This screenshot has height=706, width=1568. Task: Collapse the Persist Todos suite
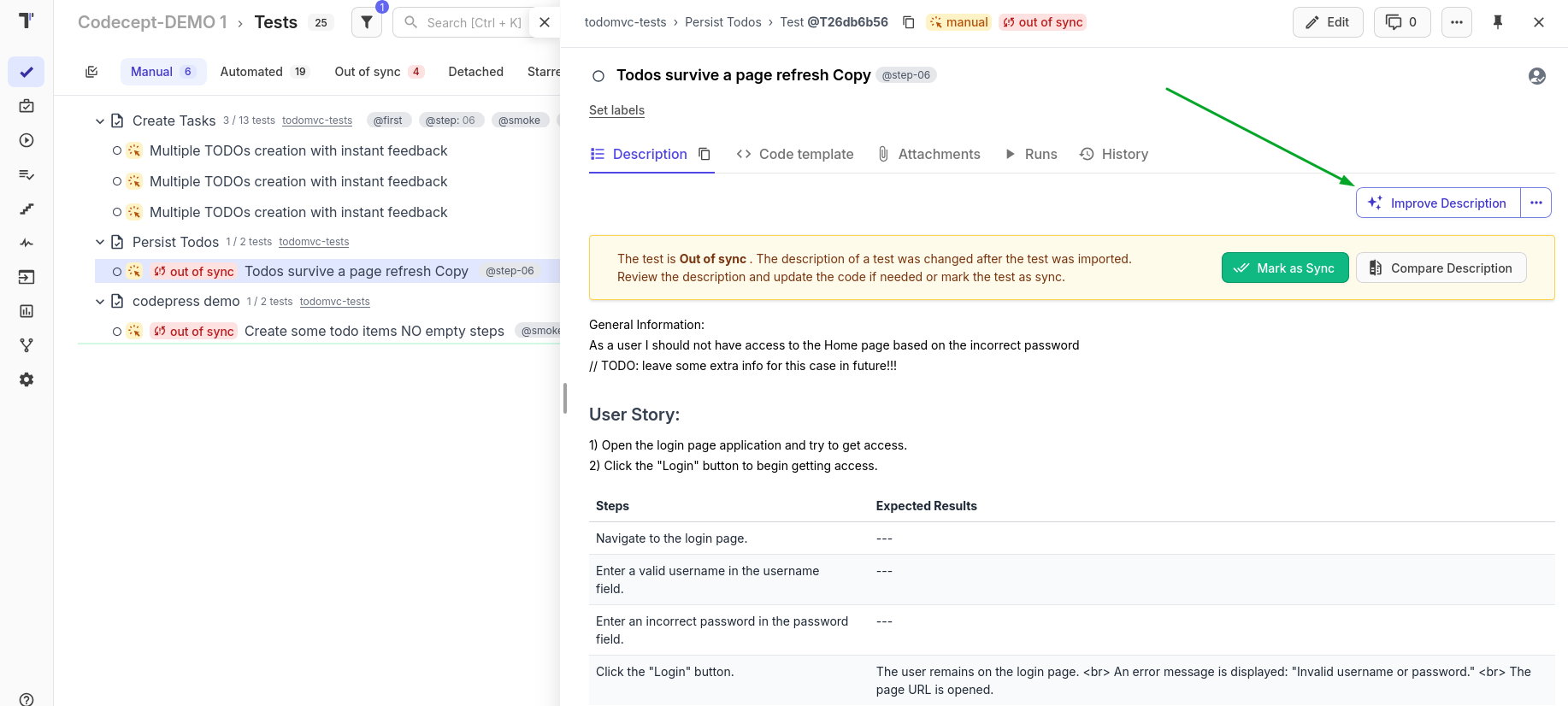(100, 243)
